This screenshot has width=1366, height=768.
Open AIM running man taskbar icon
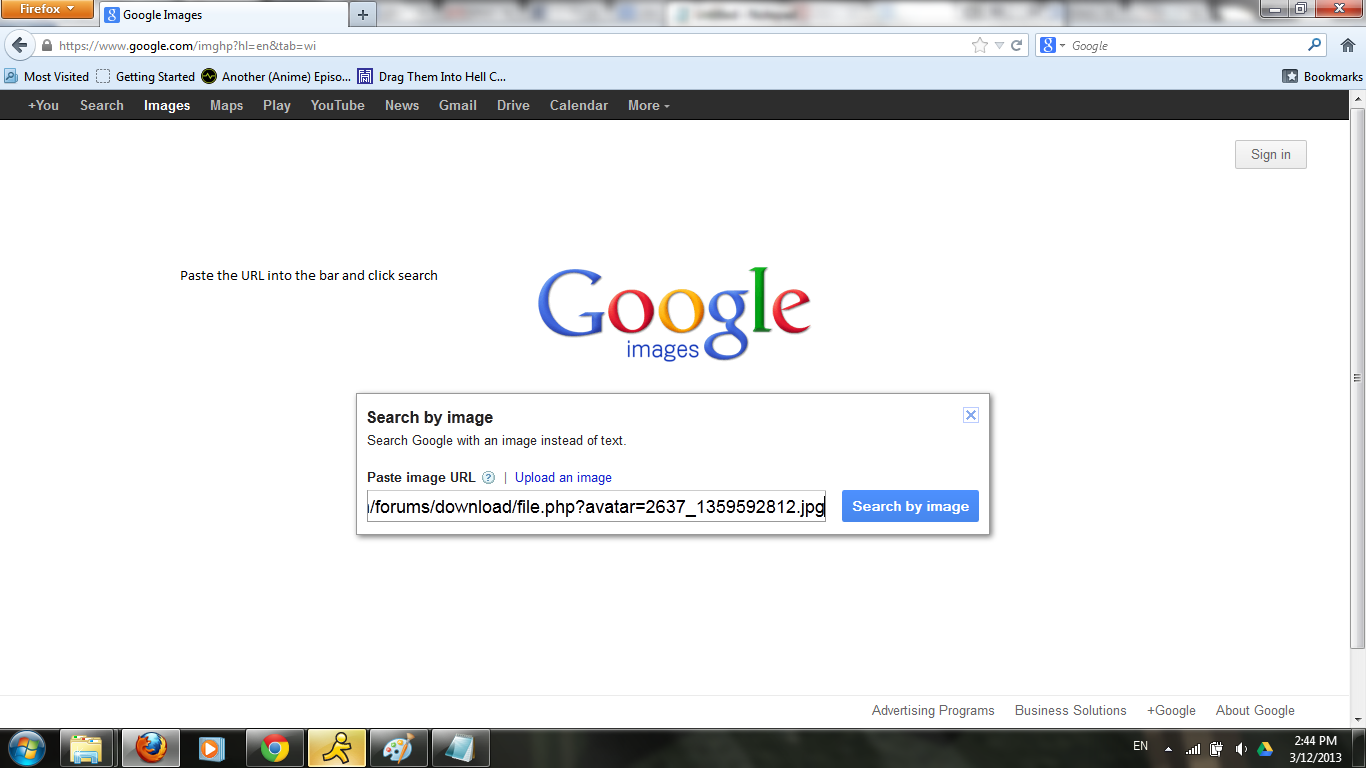pyautogui.click(x=336, y=748)
